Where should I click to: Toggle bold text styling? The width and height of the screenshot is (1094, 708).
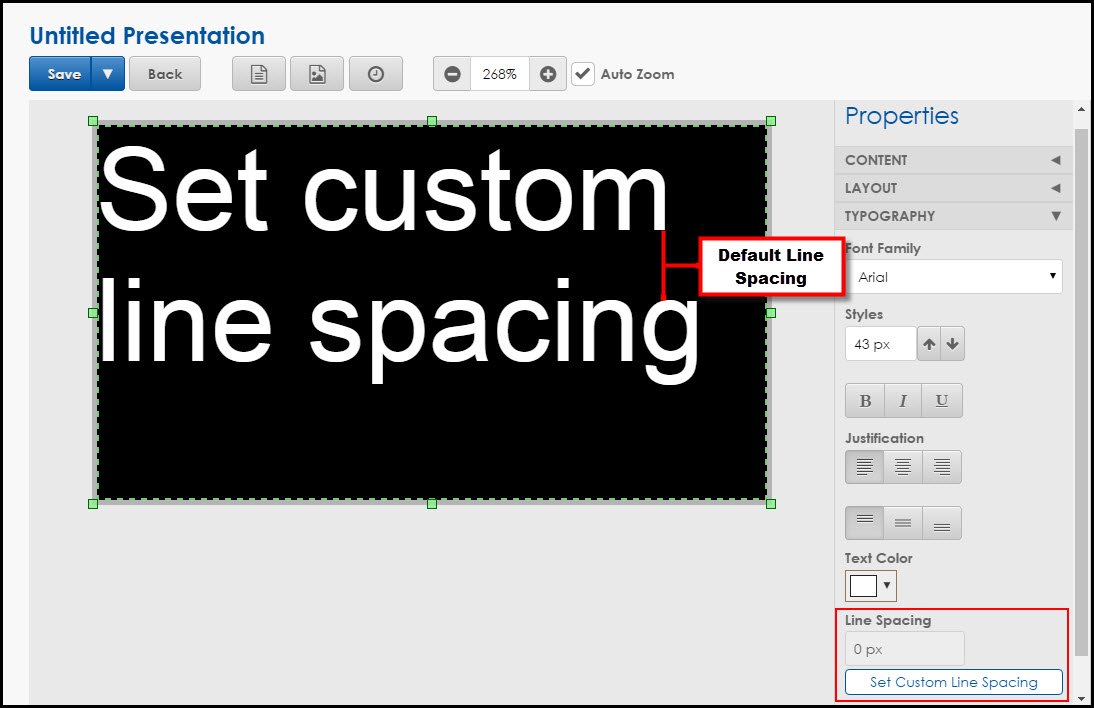click(x=864, y=400)
